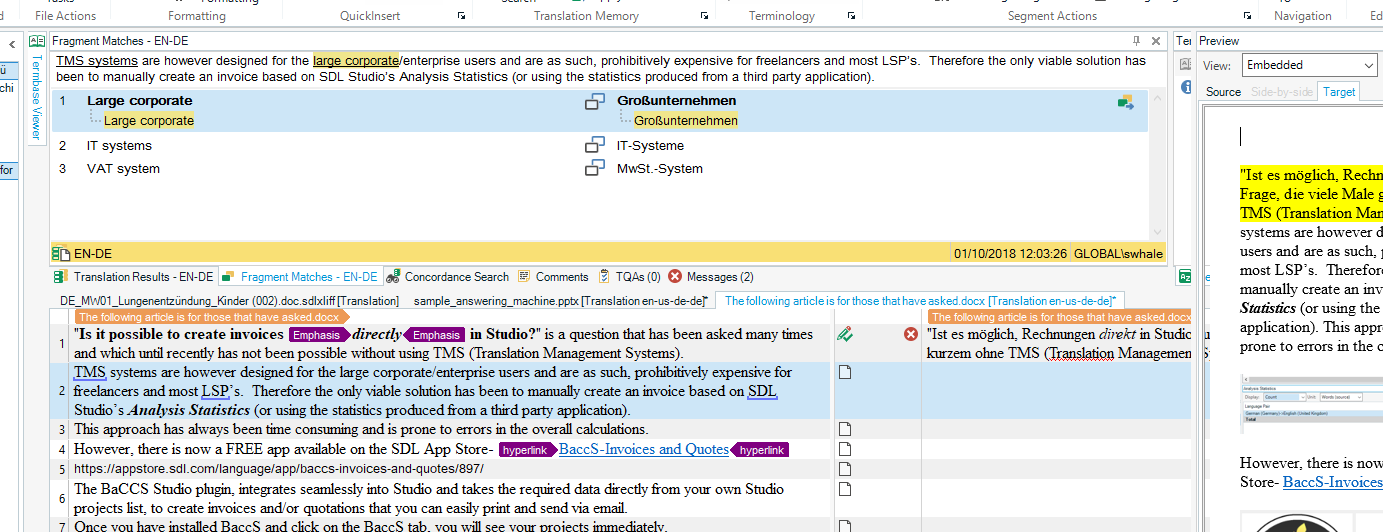Viewport: 1383px width, 532px height.
Task: Click the fragment match icon for Großunternehmen
Action: coord(595,101)
